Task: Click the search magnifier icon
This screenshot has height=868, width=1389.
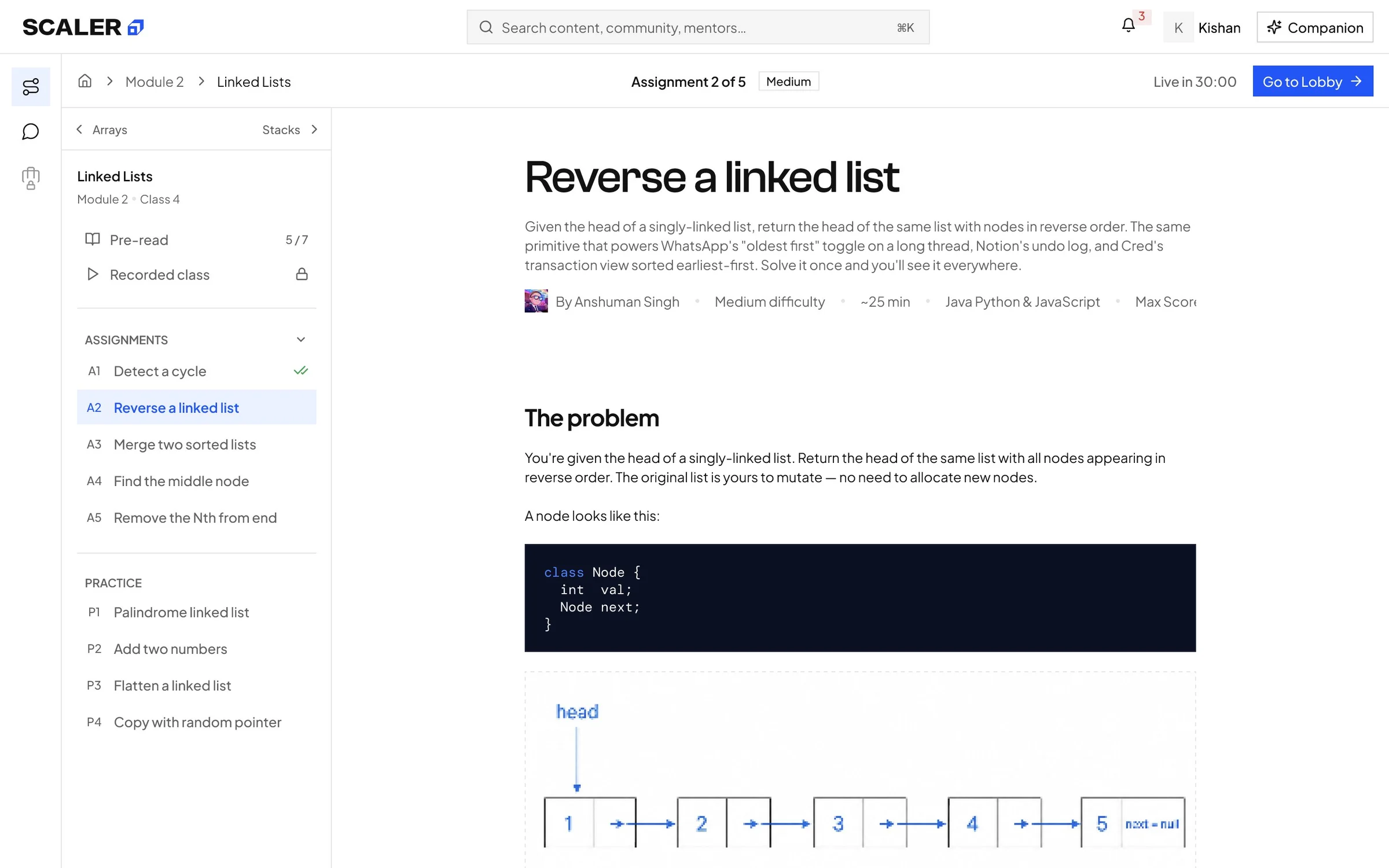Action: [x=486, y=27]
